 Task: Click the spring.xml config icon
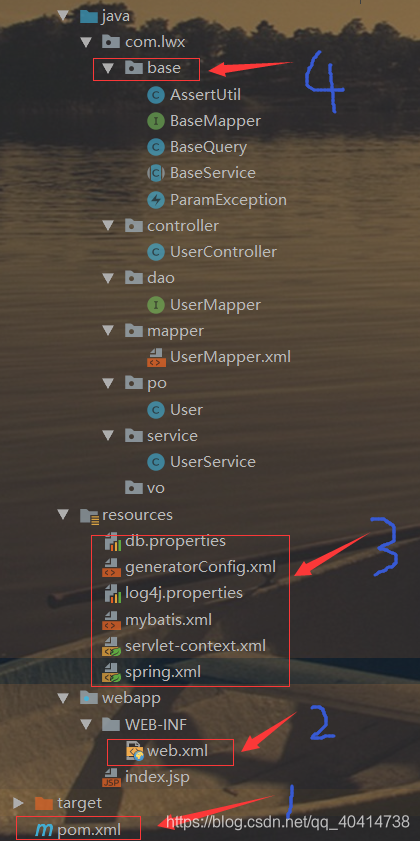tap(111, 672)
